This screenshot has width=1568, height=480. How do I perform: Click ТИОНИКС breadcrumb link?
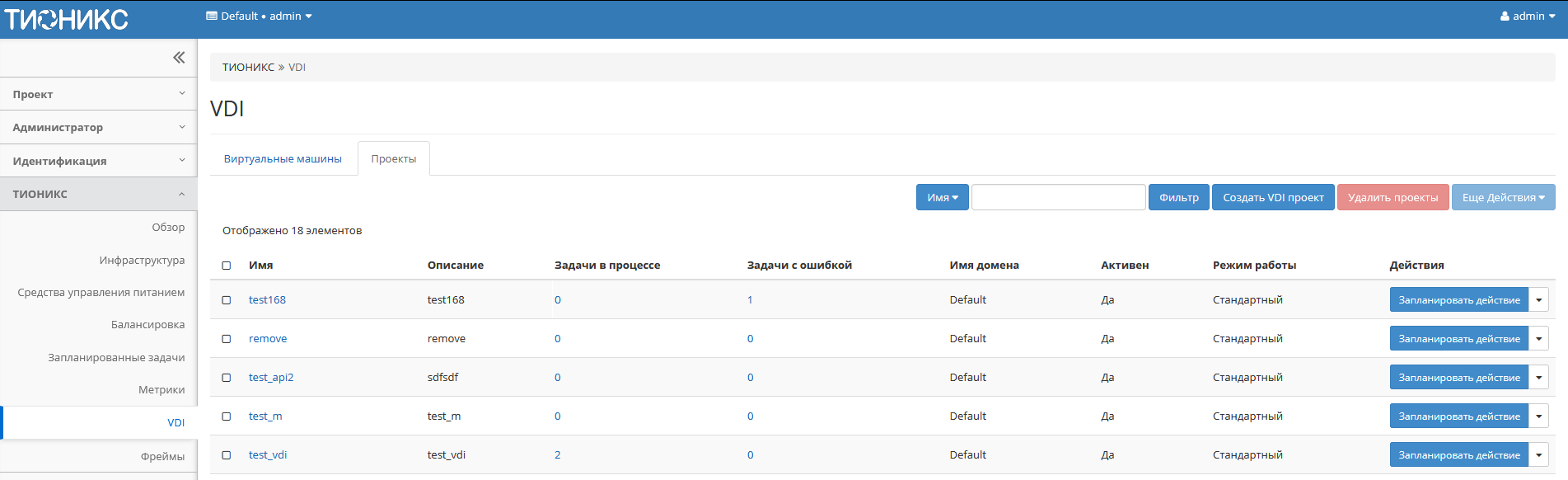248,67
